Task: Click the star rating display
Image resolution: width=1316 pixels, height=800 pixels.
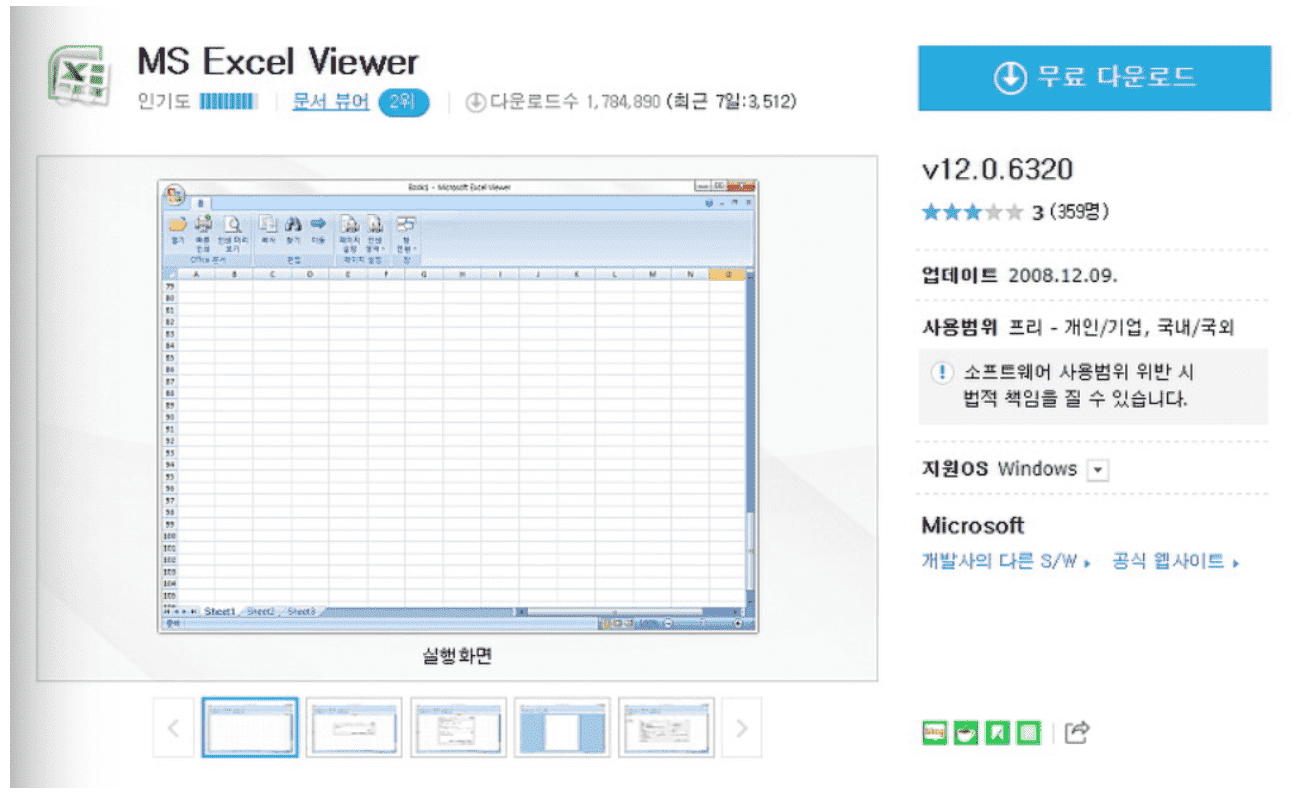Action: coord(972,211)
